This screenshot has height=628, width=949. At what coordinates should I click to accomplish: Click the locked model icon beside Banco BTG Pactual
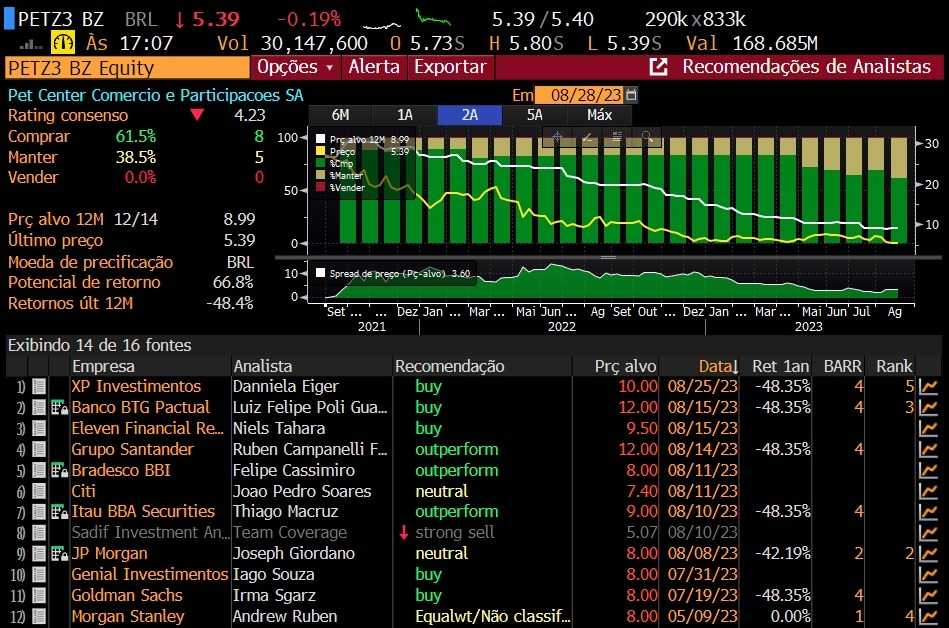click(58, 408)
